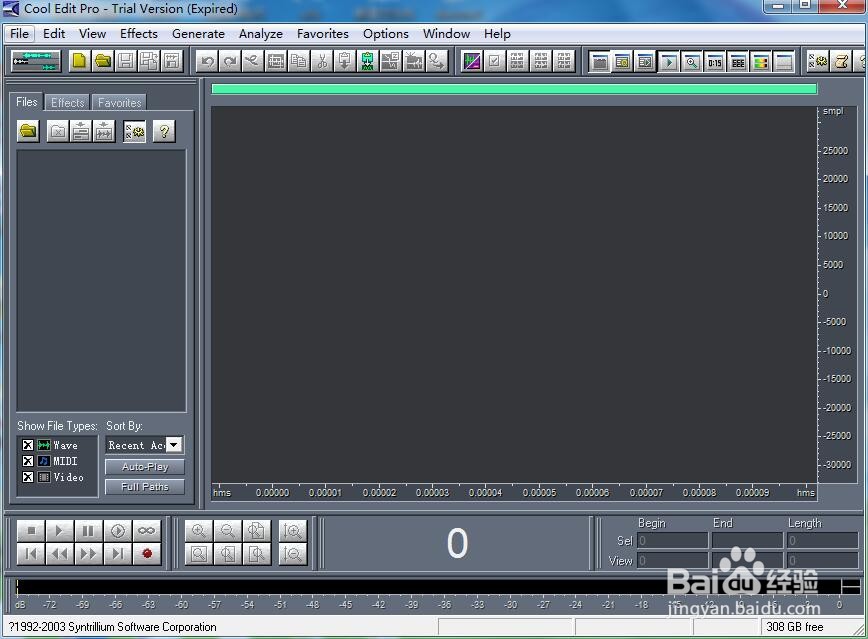Open the Sort By Recent dropdown
Image resolution: width=868 pixels, height=639 pixels.
(173, 445)
